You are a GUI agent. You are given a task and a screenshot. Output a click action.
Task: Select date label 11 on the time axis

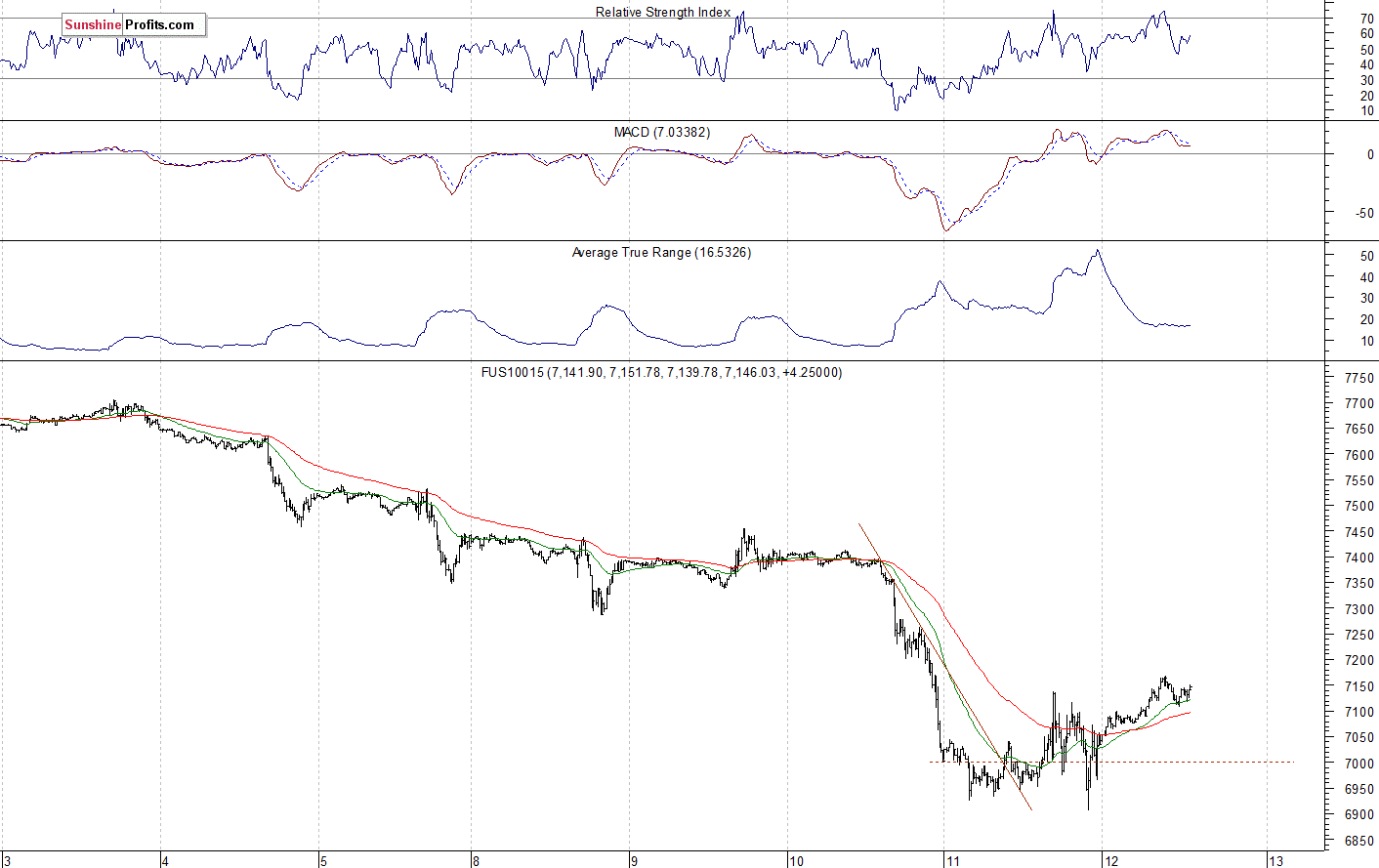pyautogui.click(x=952, y=861)
